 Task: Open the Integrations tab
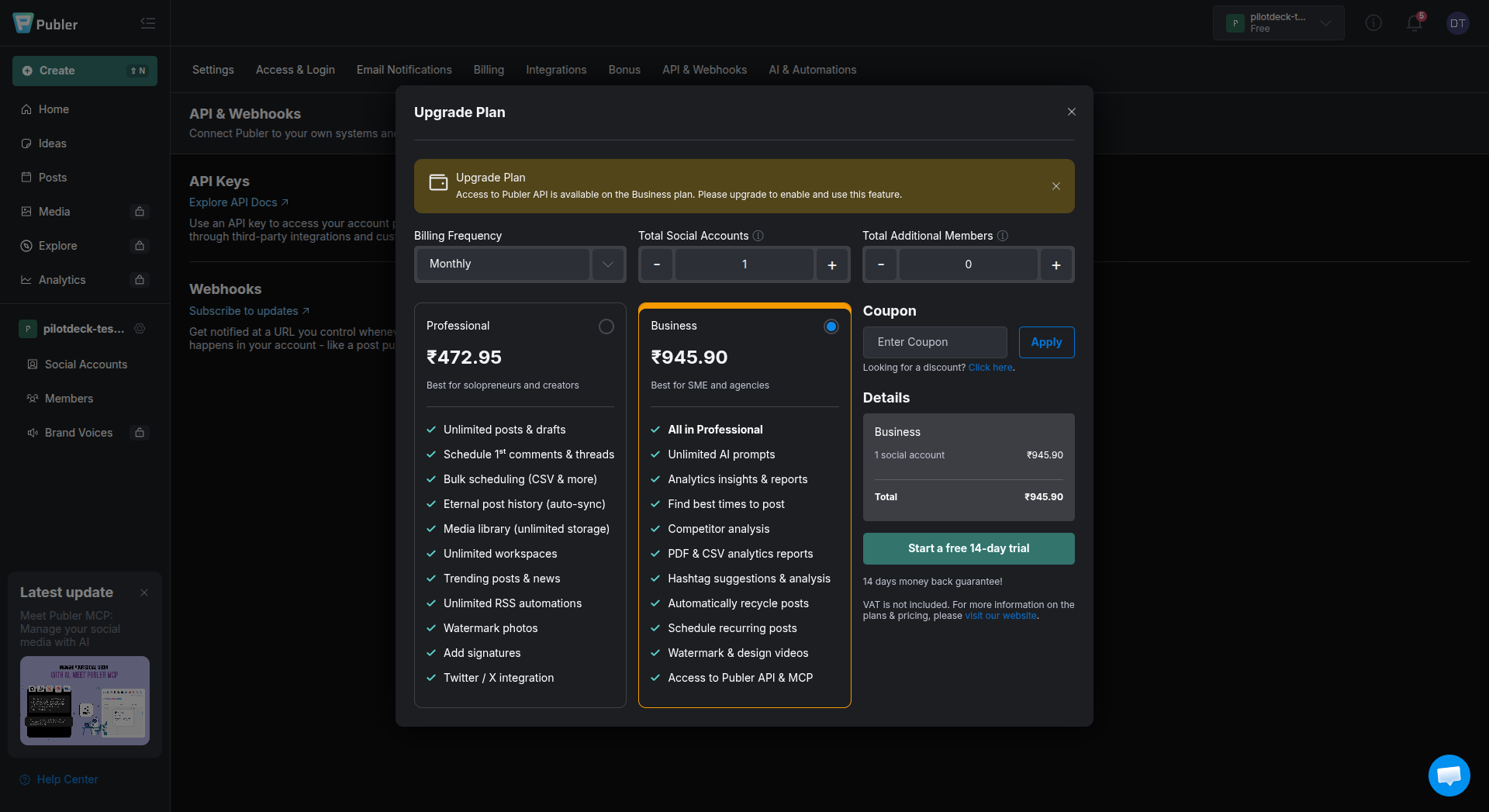(556, 70)
